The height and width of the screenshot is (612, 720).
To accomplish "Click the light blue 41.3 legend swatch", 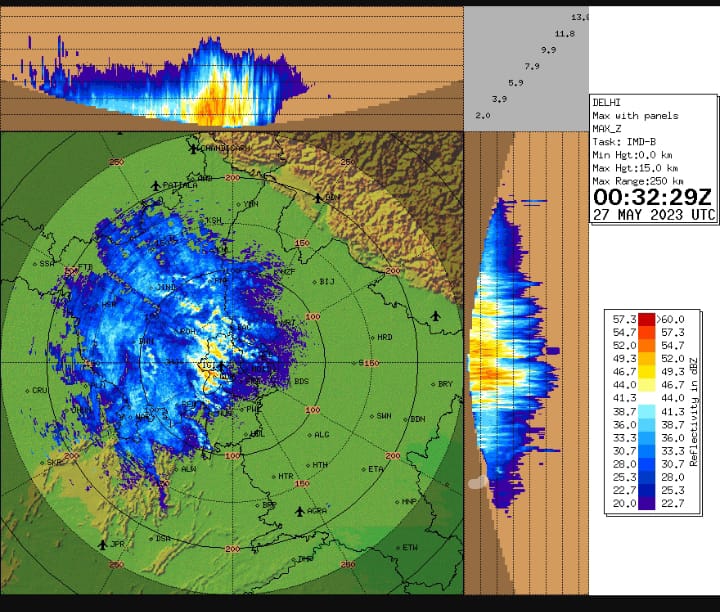I will click(647, 411).
